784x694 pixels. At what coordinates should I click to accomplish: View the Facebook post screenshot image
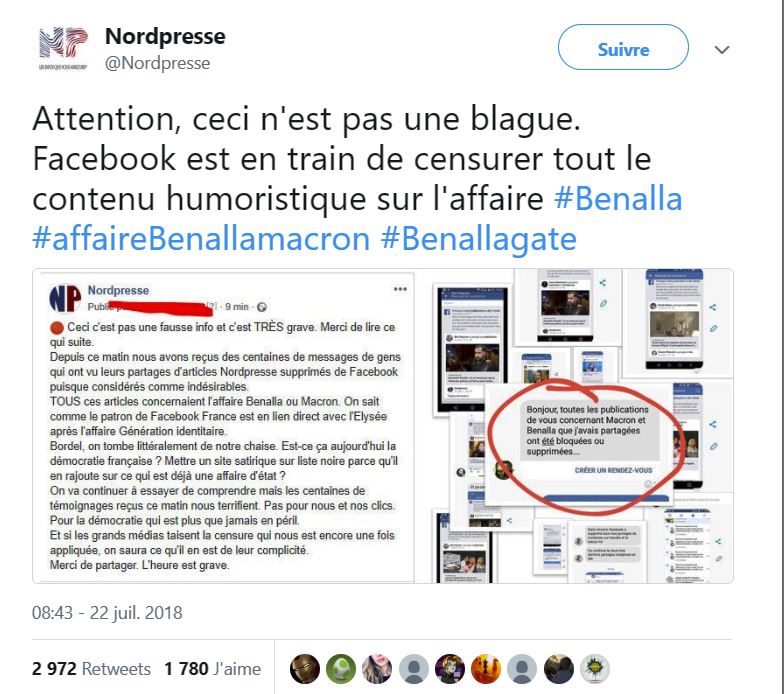(224, 426)
